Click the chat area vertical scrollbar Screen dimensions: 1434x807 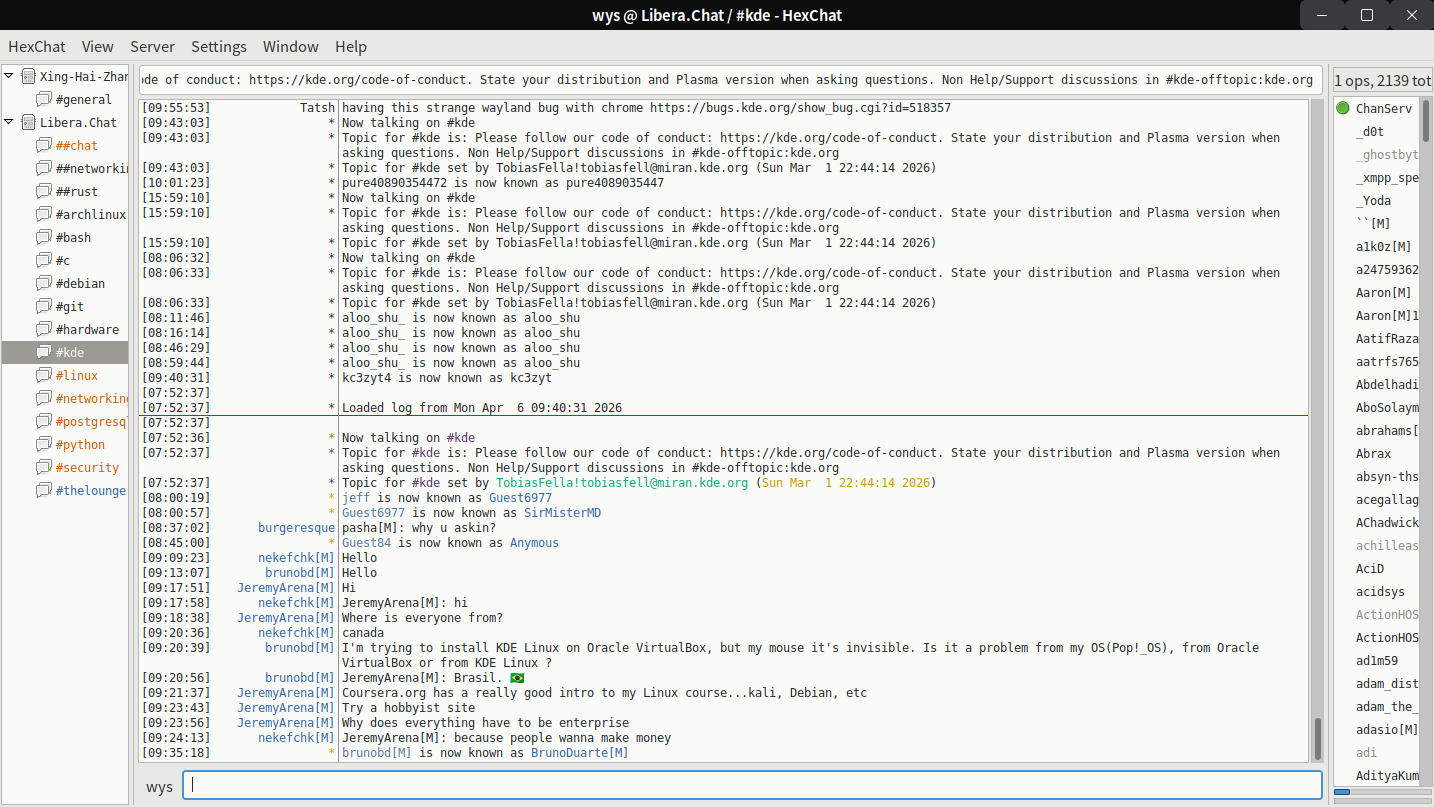1317,738
